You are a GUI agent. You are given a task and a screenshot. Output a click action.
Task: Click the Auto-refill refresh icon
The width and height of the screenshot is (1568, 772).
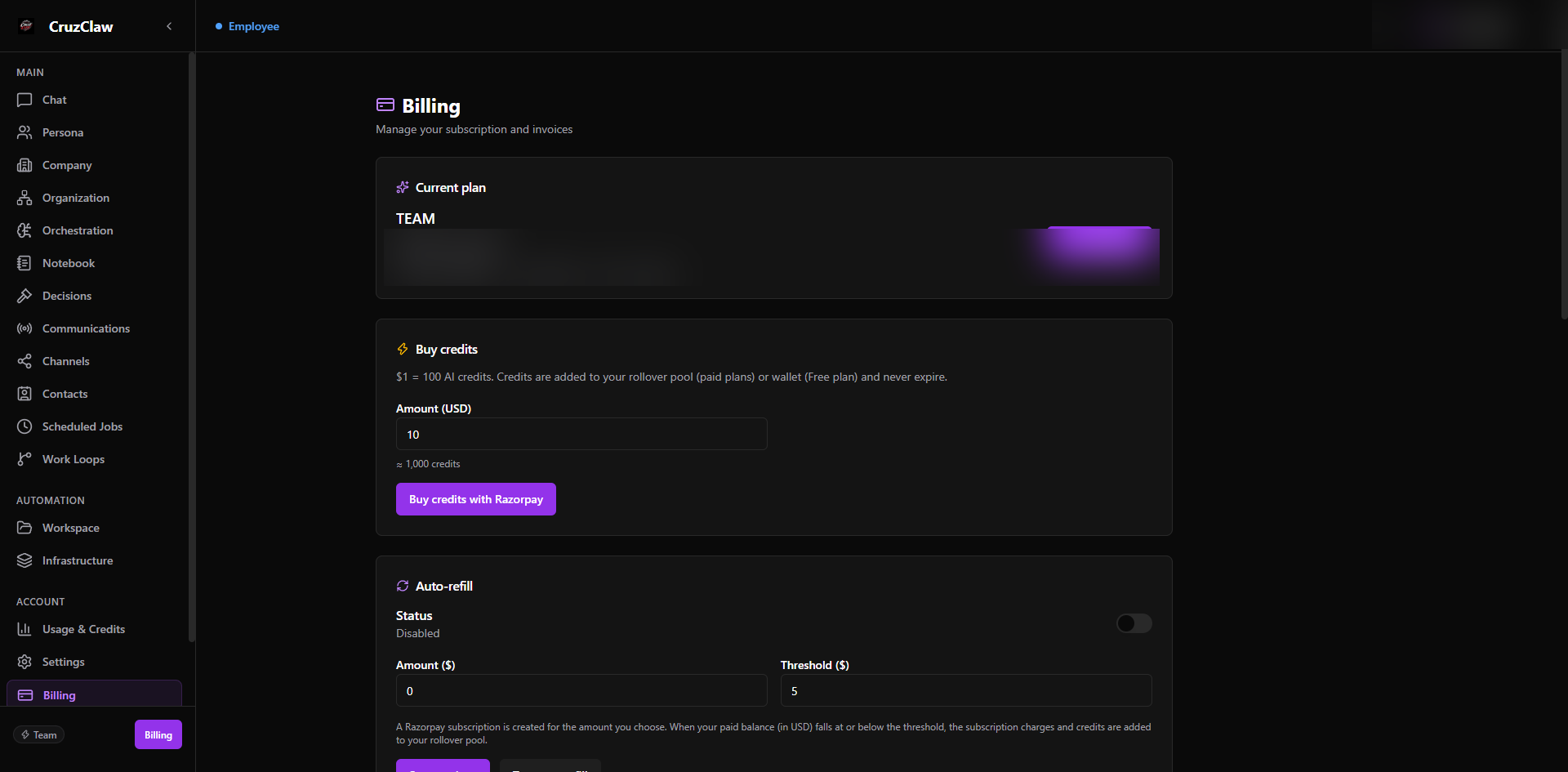[x=403, y=586]
